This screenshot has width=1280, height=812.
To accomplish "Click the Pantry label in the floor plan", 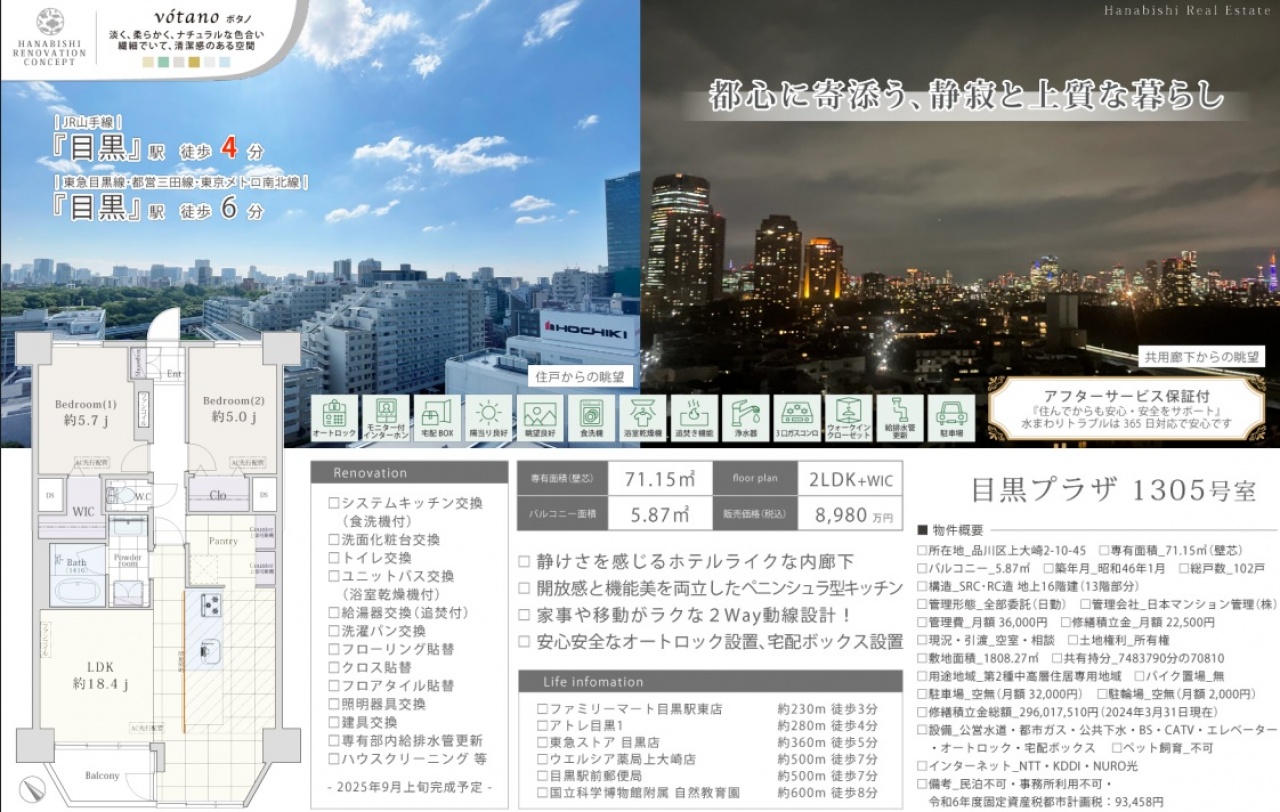I will (x=223, y=540).
